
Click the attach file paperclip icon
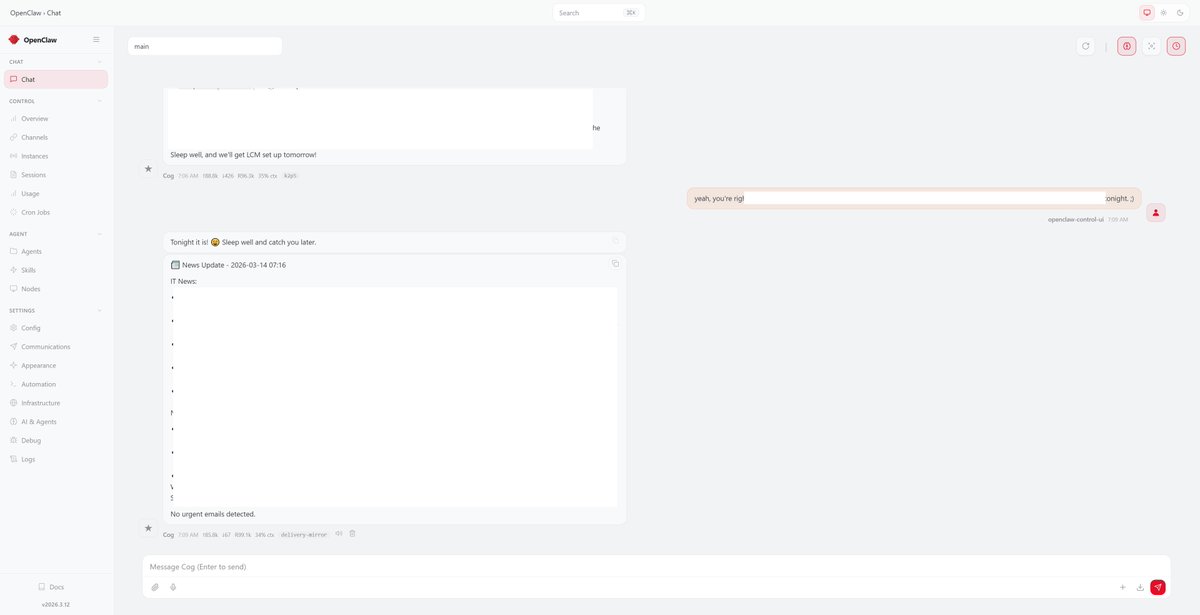(155, 587)
